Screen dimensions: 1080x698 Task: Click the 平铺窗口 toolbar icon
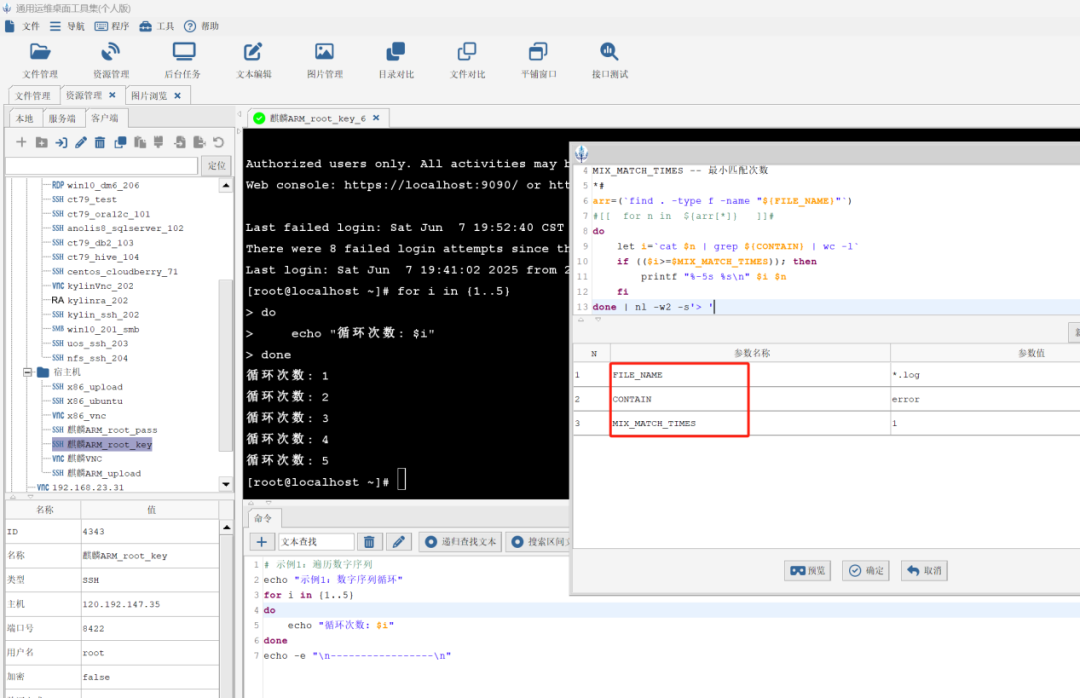pos(539,59)
